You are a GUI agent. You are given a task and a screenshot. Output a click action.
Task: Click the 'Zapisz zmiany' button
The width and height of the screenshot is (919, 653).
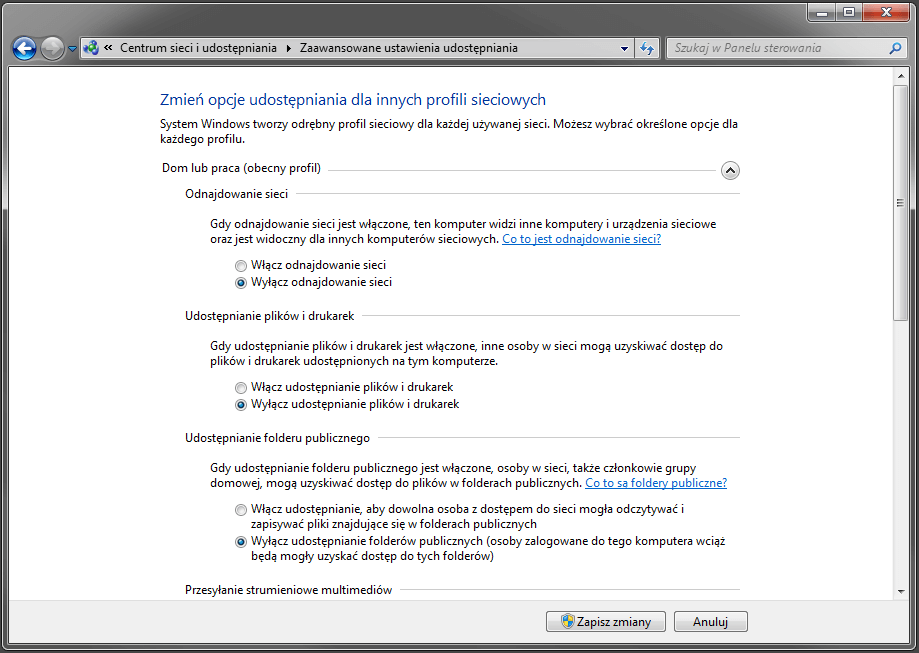606,622
